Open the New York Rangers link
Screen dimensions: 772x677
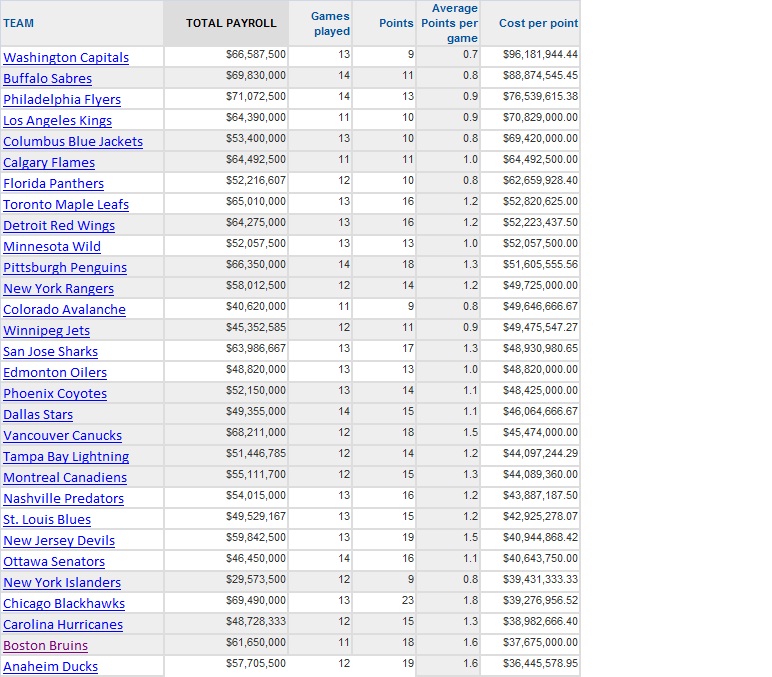point(59,289)
